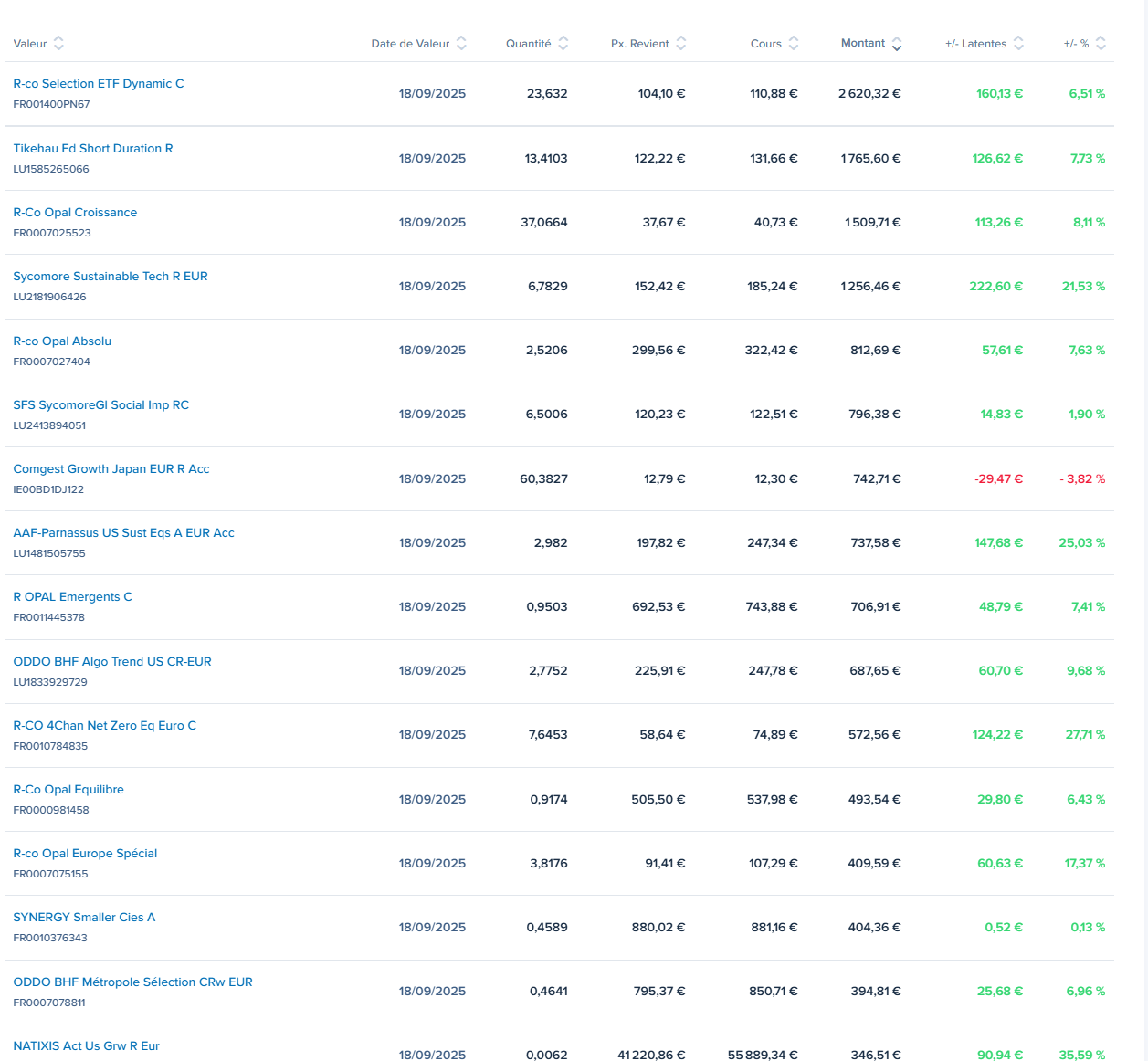Click the Quantité header label
Viewport: 1148px width, 1061px height.
tap(529, 44)
